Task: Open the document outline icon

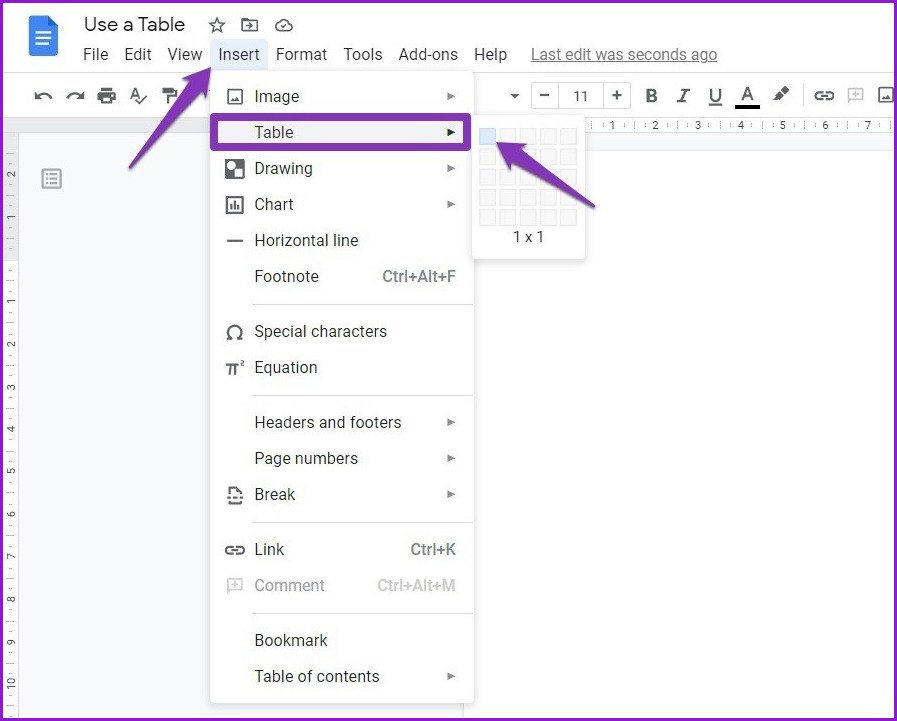Action: pos(52,179)
